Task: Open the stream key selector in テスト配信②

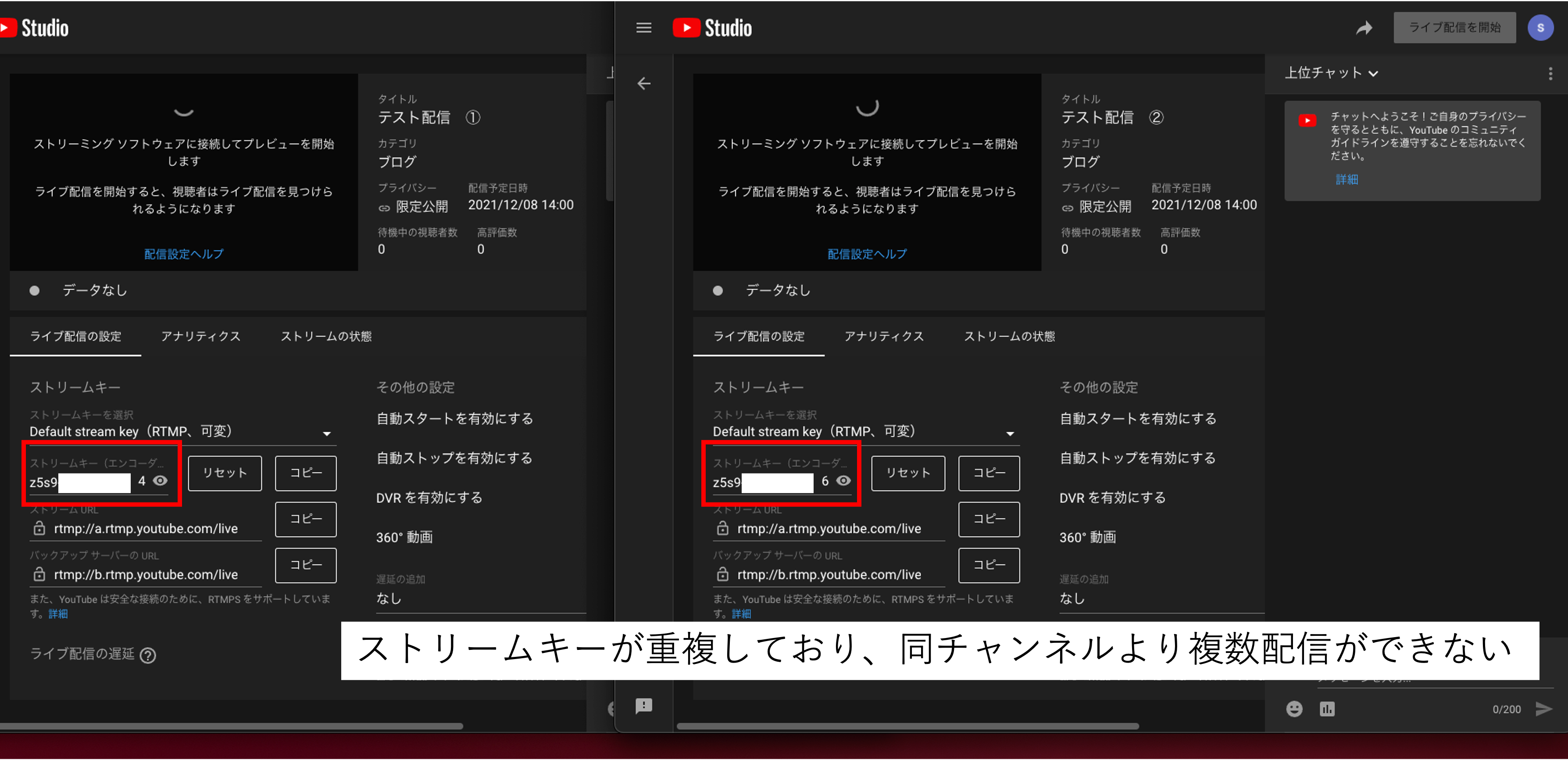Action: (x=1011, y=433)
